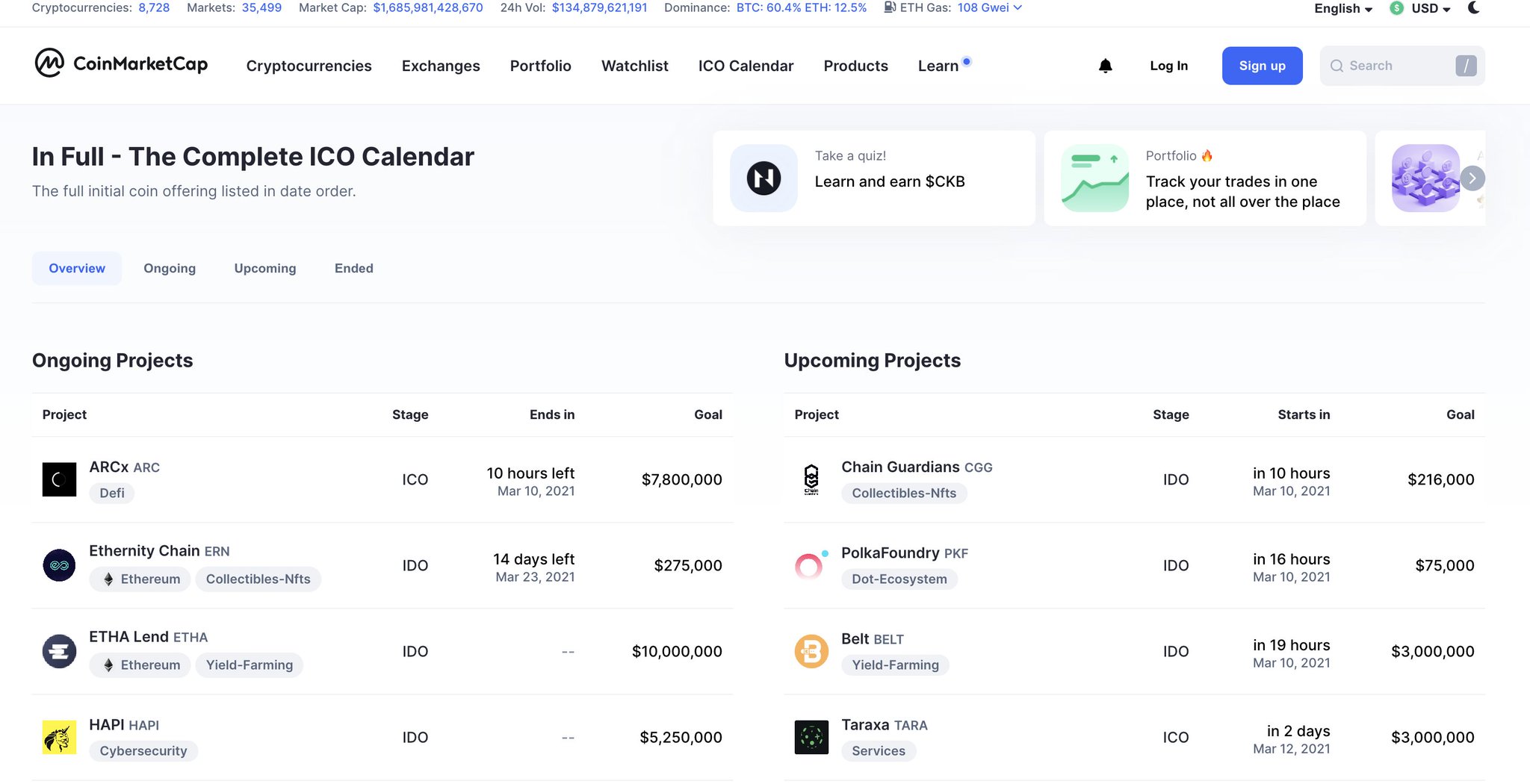The image size is (1530, 784).
Task: Open the English language dropdown
Action: coord(1343,8)
